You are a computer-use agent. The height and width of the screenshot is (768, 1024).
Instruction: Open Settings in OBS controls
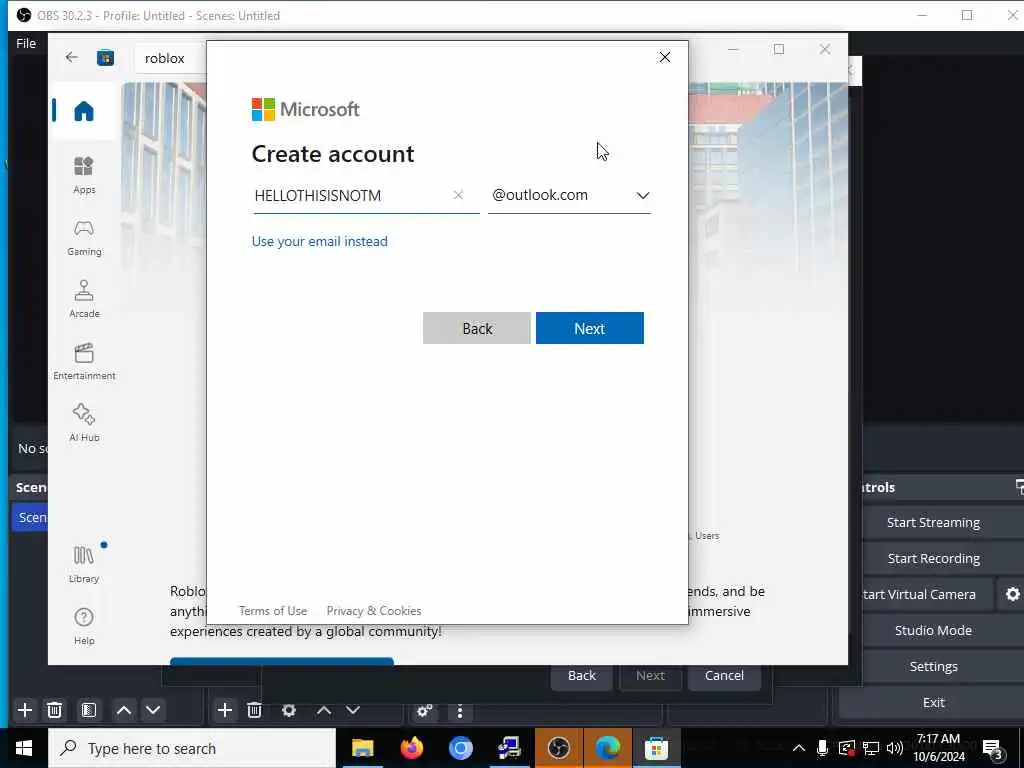(x=933, y=666)
